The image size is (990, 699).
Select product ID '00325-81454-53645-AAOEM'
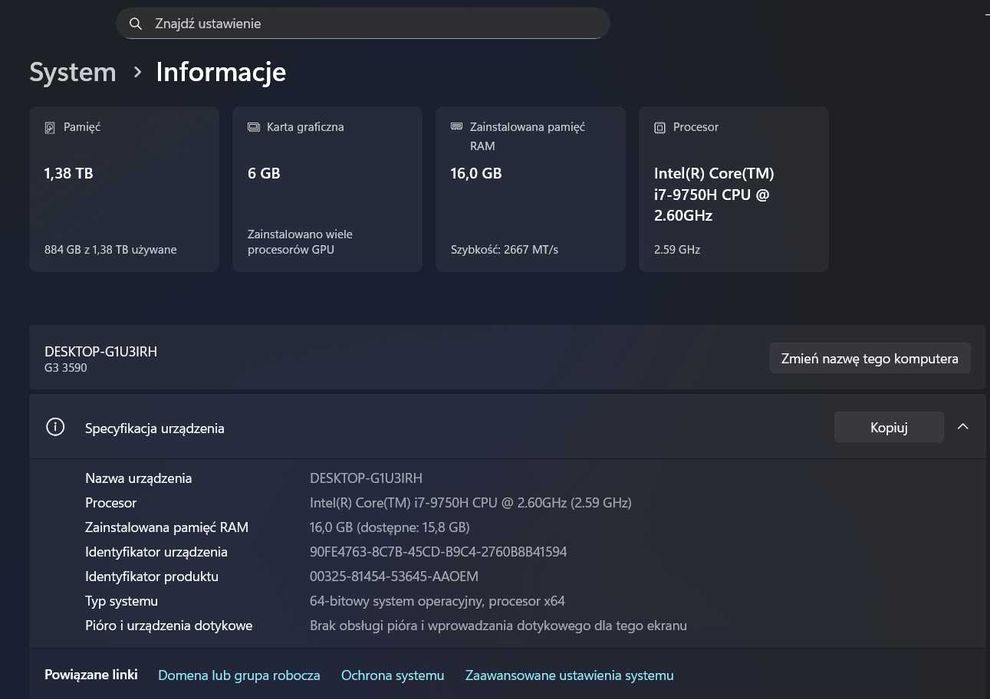pos(394,577)
